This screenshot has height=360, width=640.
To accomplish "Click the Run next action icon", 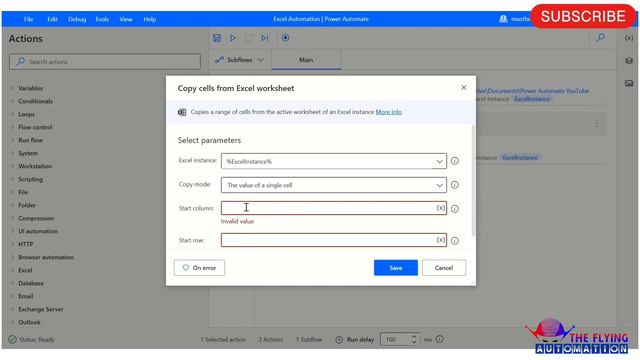I will pyautogui.click(x=264, y=38).
